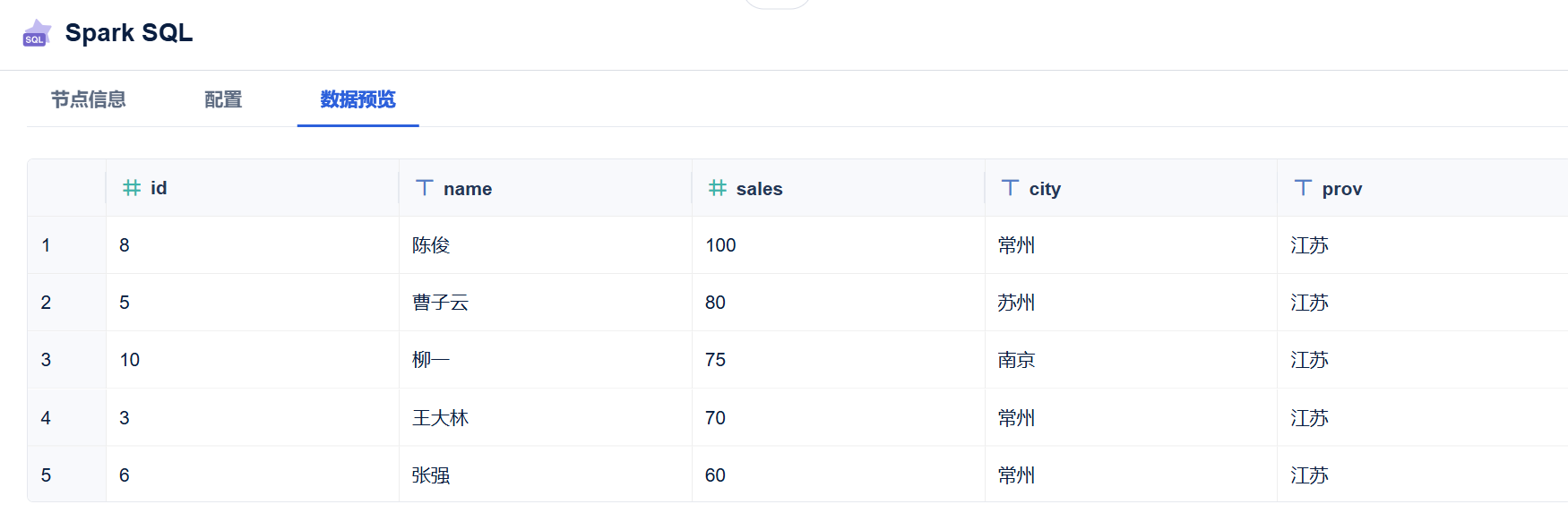Image resolution: width=1568 pixels, height=513 pixels.
Task: Click the number type icon beside sales
Action: 717,188
